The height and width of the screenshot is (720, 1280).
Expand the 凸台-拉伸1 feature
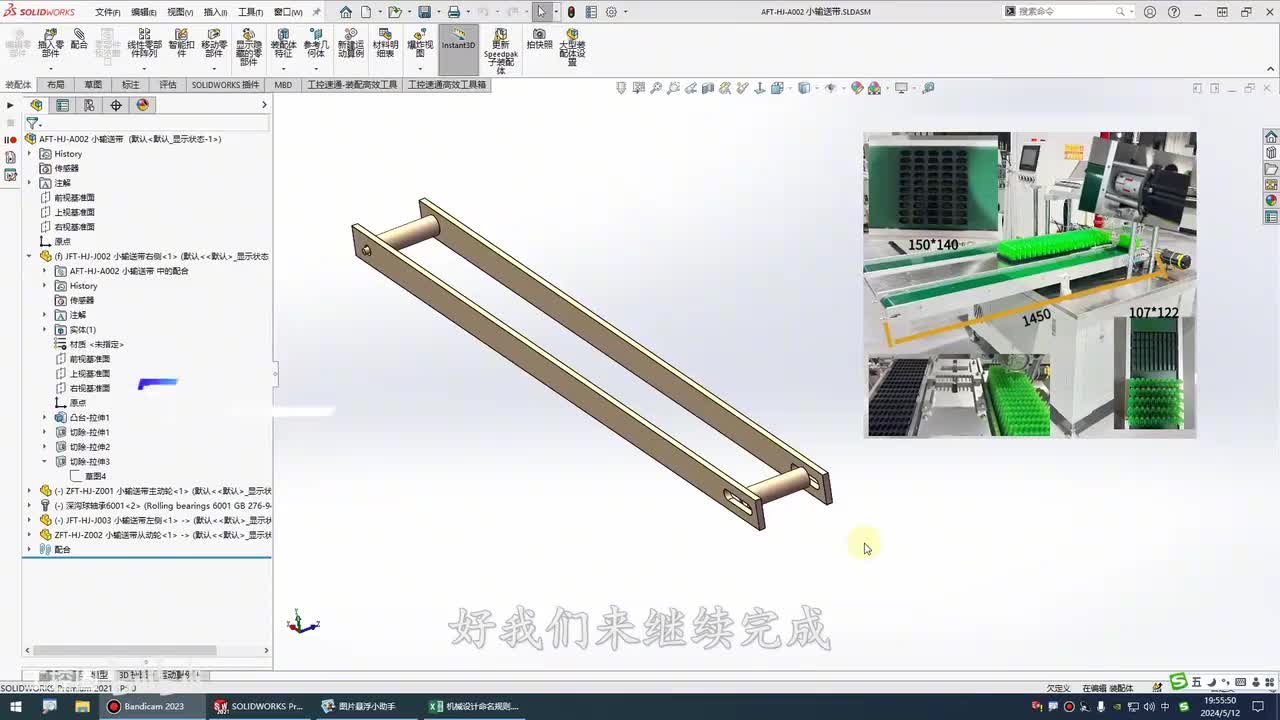click(44, 417)
